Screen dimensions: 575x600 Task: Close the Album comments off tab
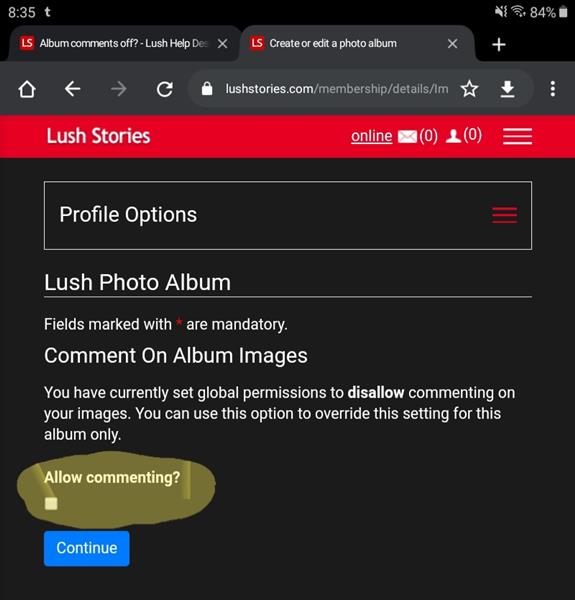(223, 44)
